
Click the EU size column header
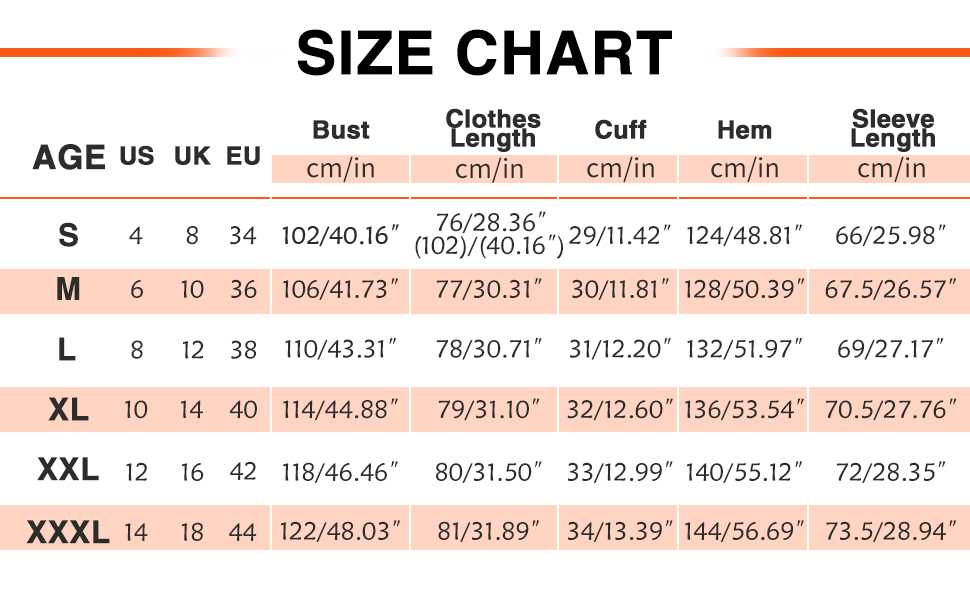pos(243,157)
